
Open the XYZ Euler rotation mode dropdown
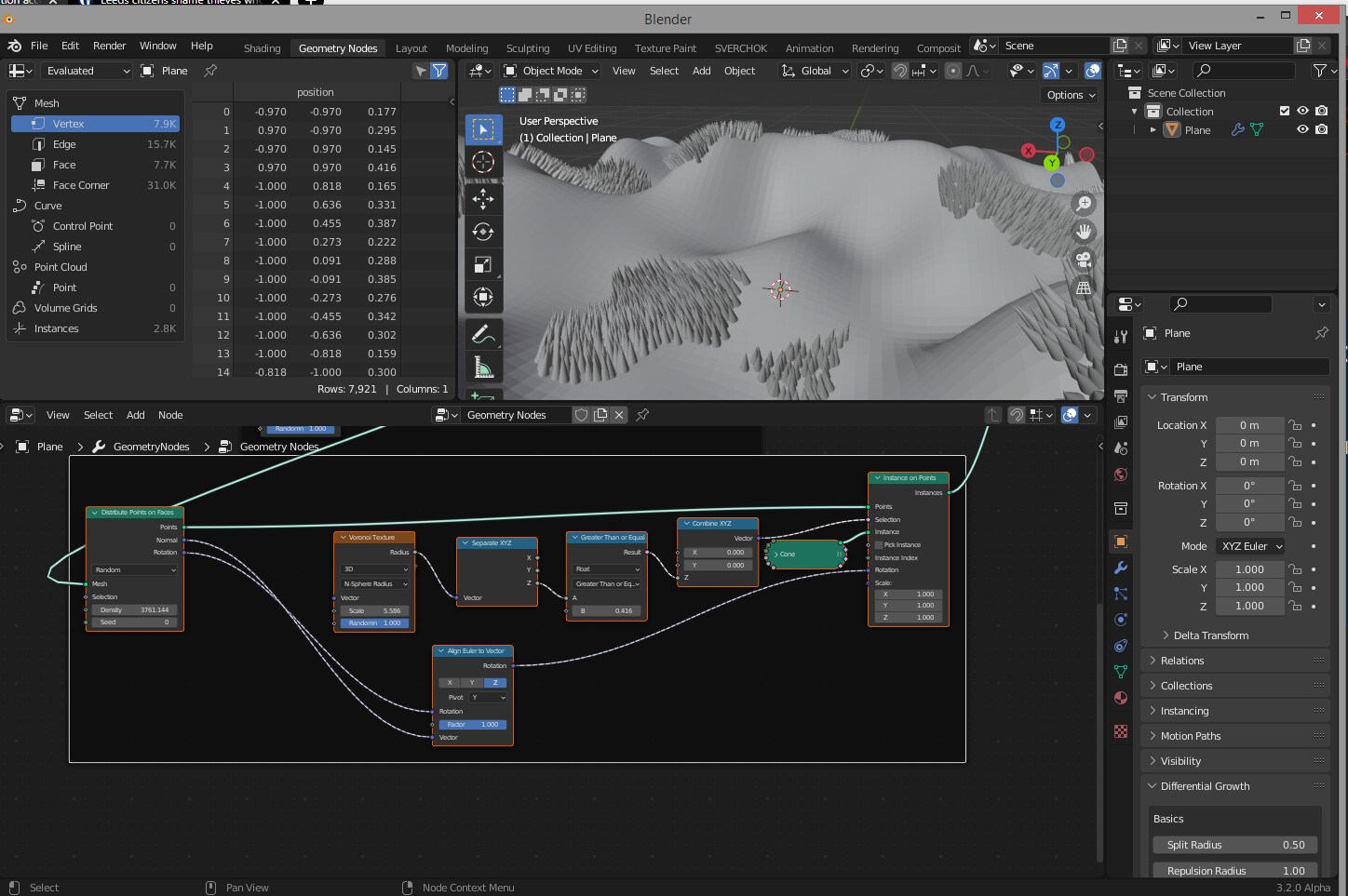tap(1251, 546)
